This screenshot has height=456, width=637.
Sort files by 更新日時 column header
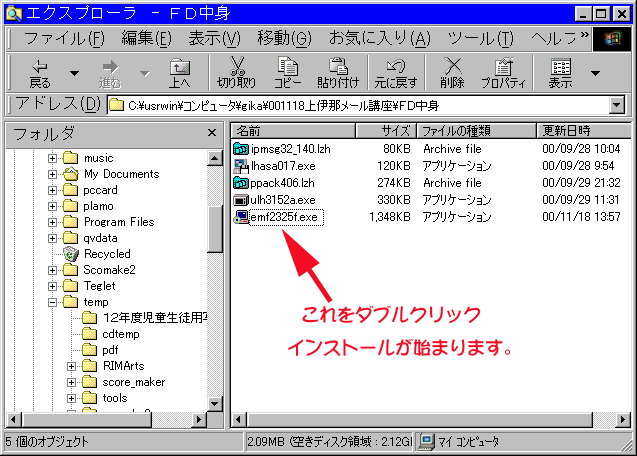584,131
